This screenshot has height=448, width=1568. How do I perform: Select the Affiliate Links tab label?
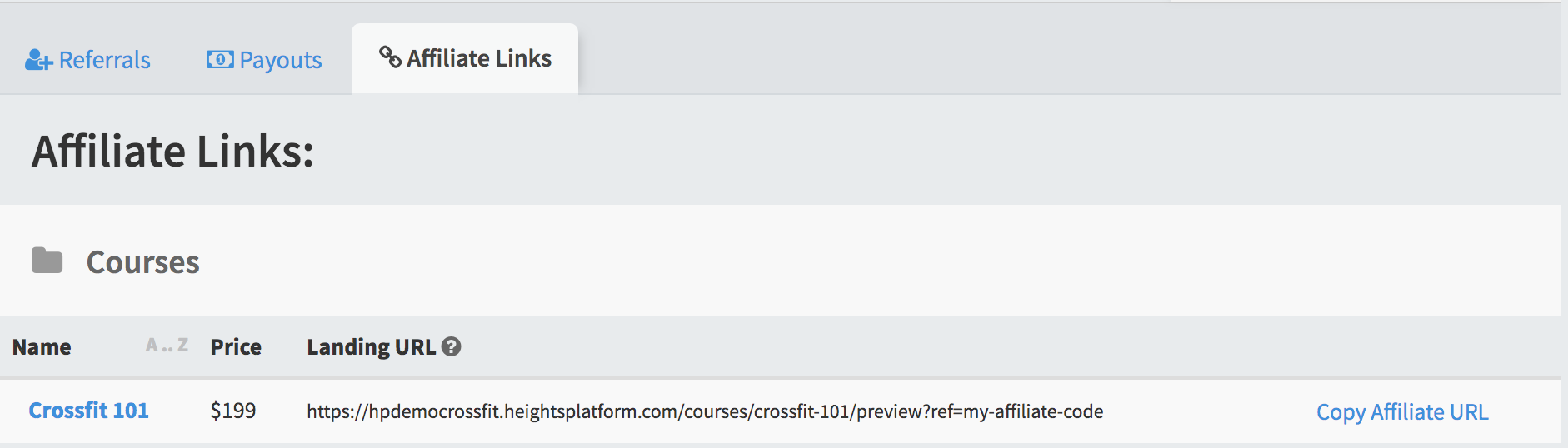(x=479, y=58)
